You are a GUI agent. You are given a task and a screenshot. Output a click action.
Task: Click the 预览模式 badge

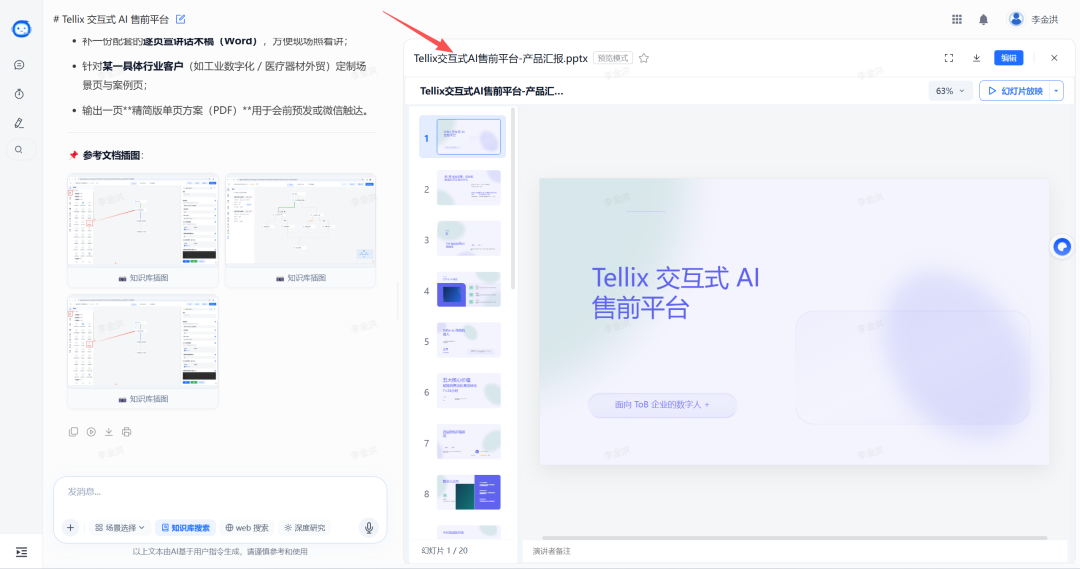point(612,58)
